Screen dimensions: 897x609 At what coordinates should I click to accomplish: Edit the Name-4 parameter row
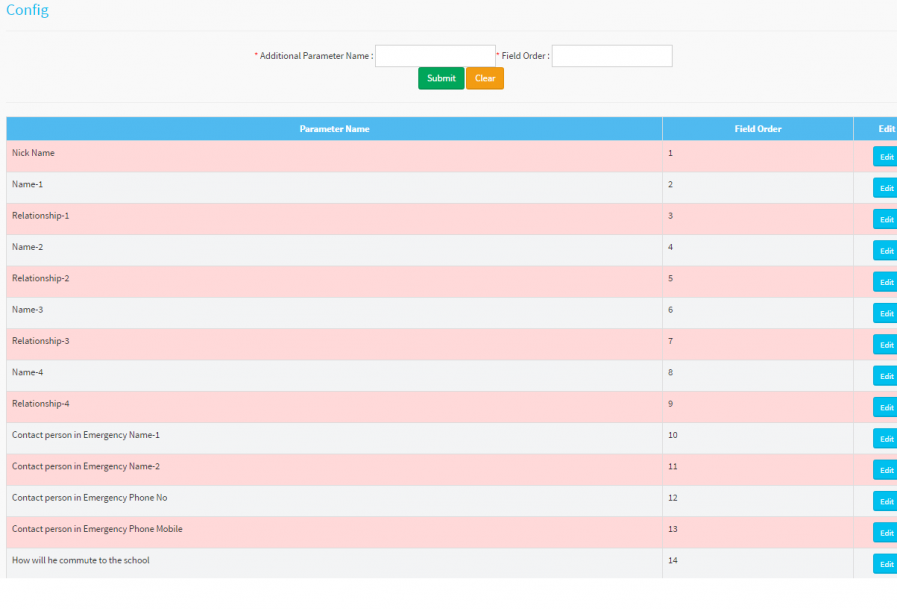coord(886,376)
